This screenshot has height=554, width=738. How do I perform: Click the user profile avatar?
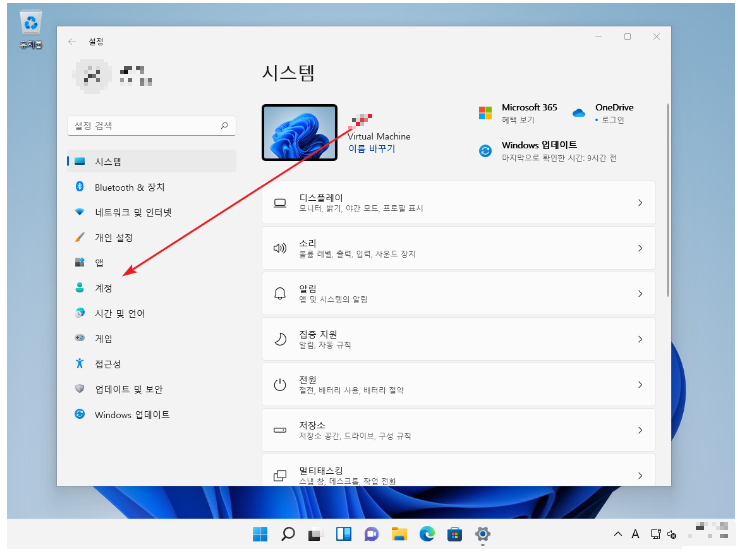coord(92,76)
